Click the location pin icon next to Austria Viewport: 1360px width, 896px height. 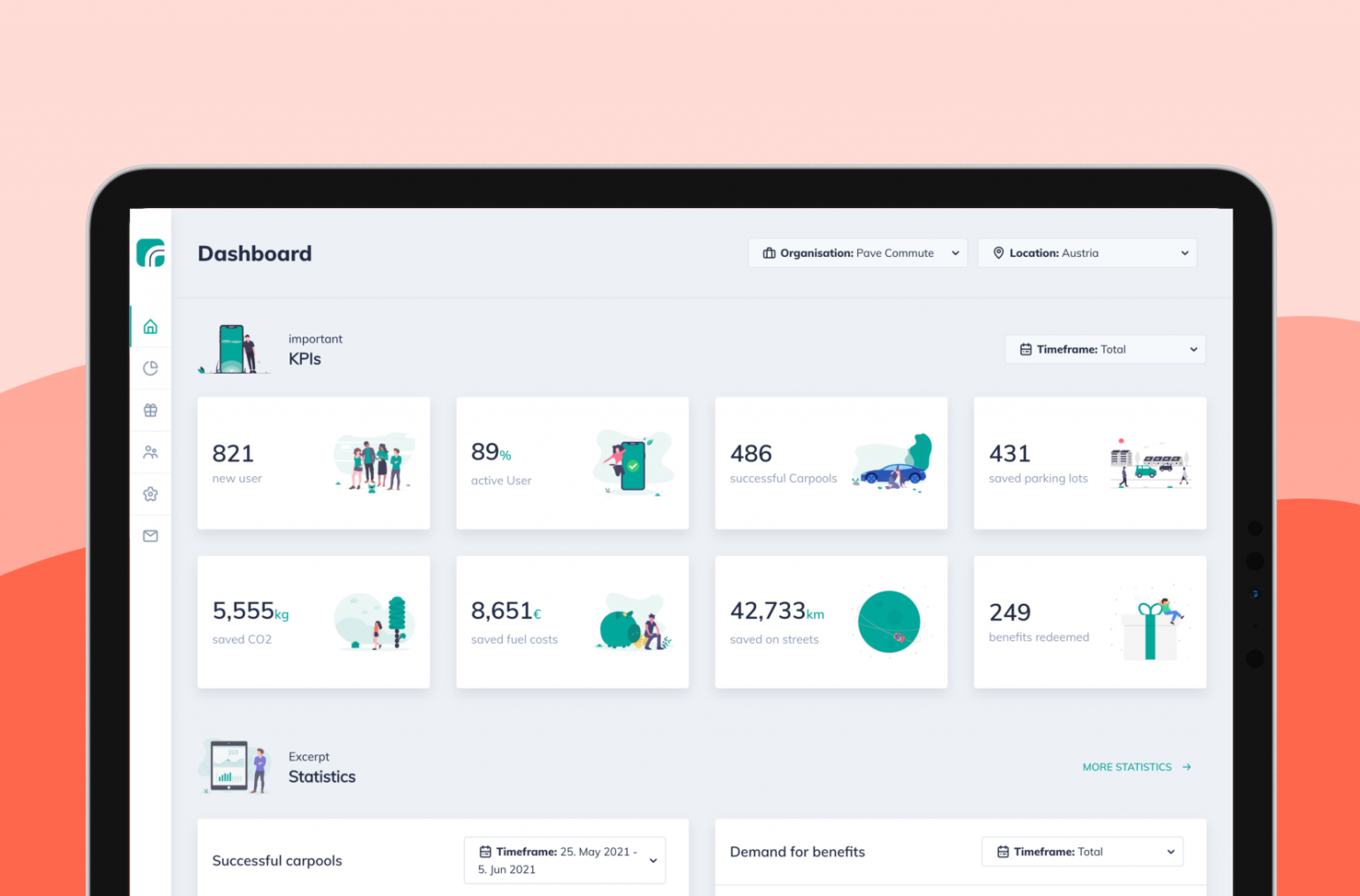pyautogui.click(x=999, y=253)
